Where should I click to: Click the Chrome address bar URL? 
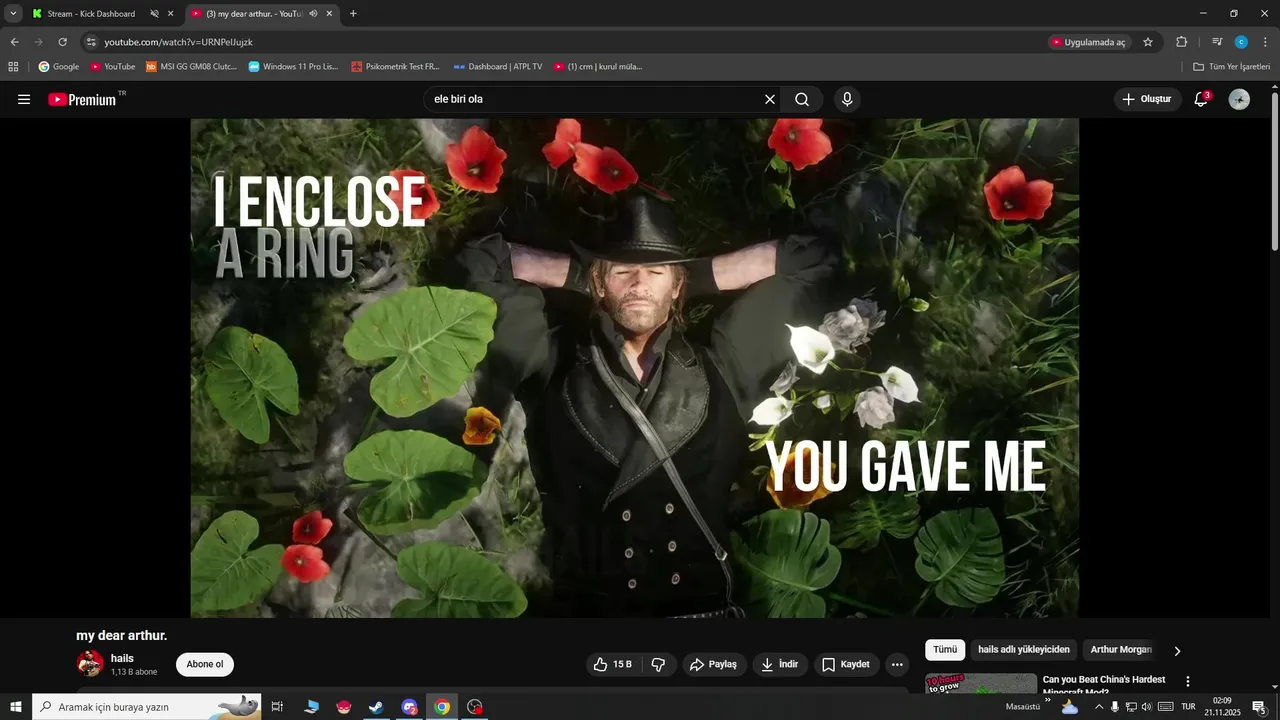tap(178, 42)
